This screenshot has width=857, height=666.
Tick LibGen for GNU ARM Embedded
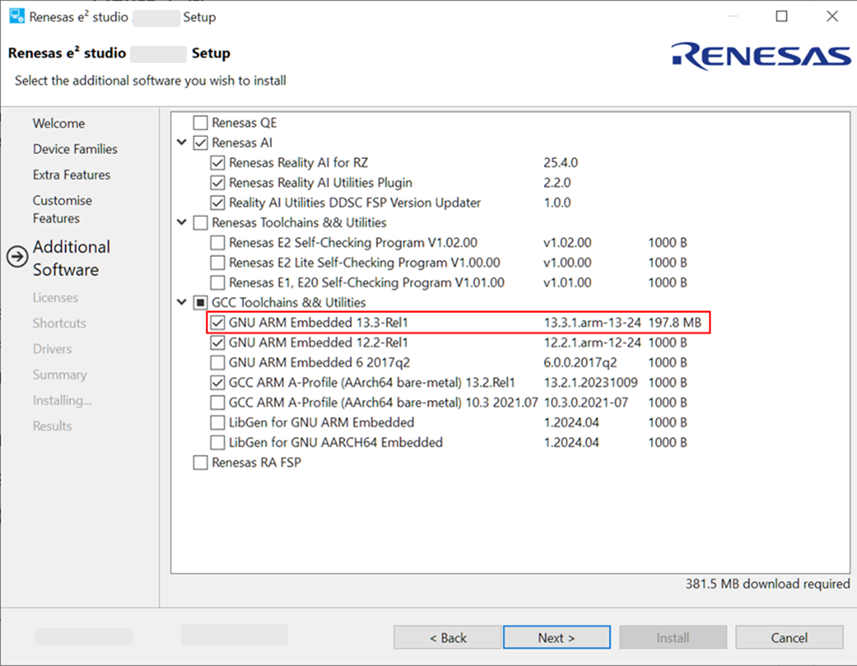click(218, 423)
